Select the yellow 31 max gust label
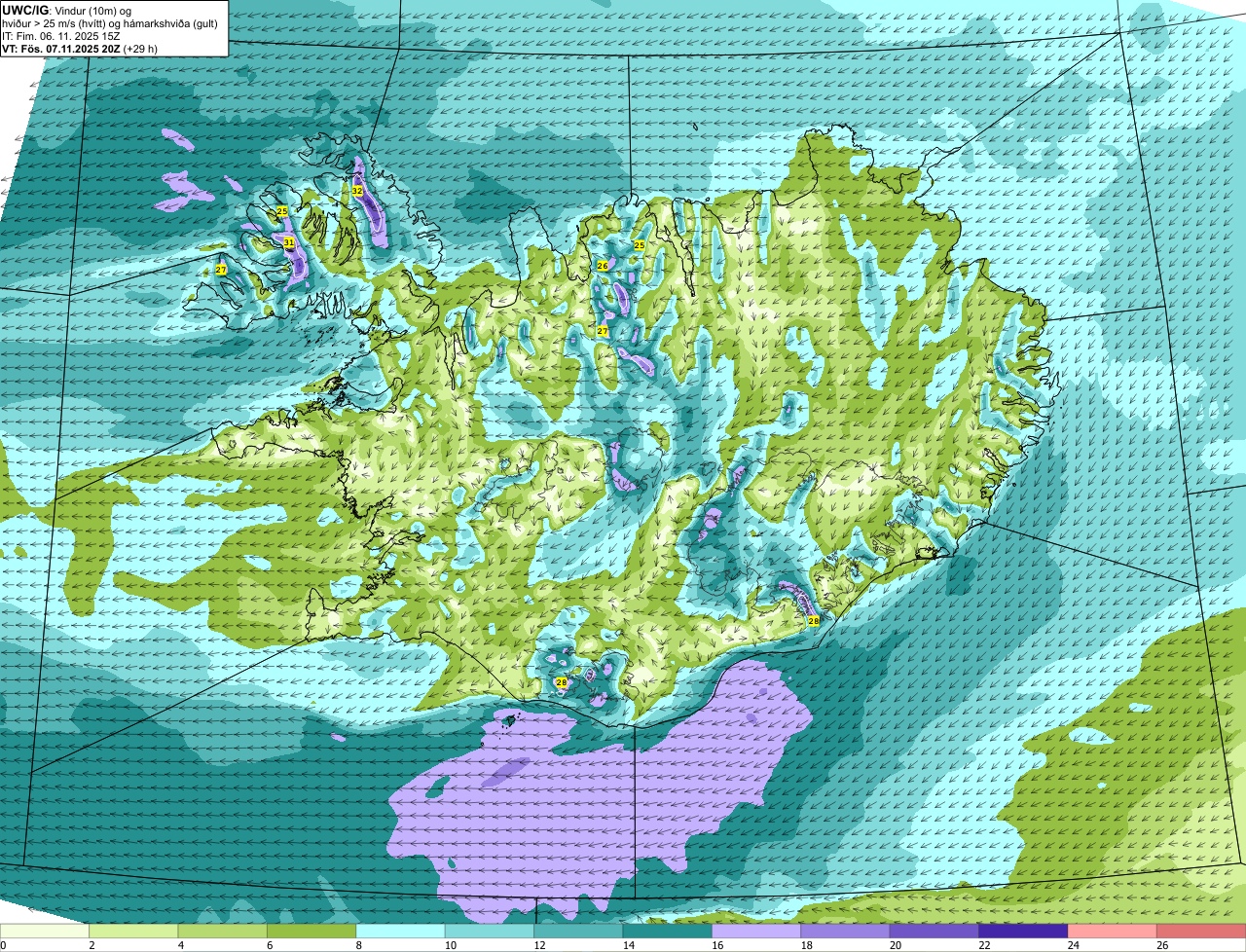The width and height of the screenshot is (1246, 952). click(x=289, y=242)
